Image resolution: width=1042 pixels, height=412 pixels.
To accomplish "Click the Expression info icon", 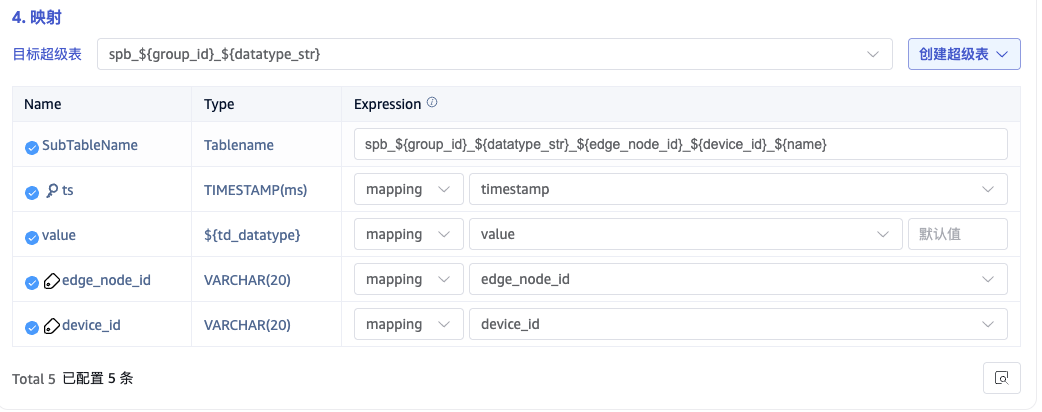I will pos(432,103).
